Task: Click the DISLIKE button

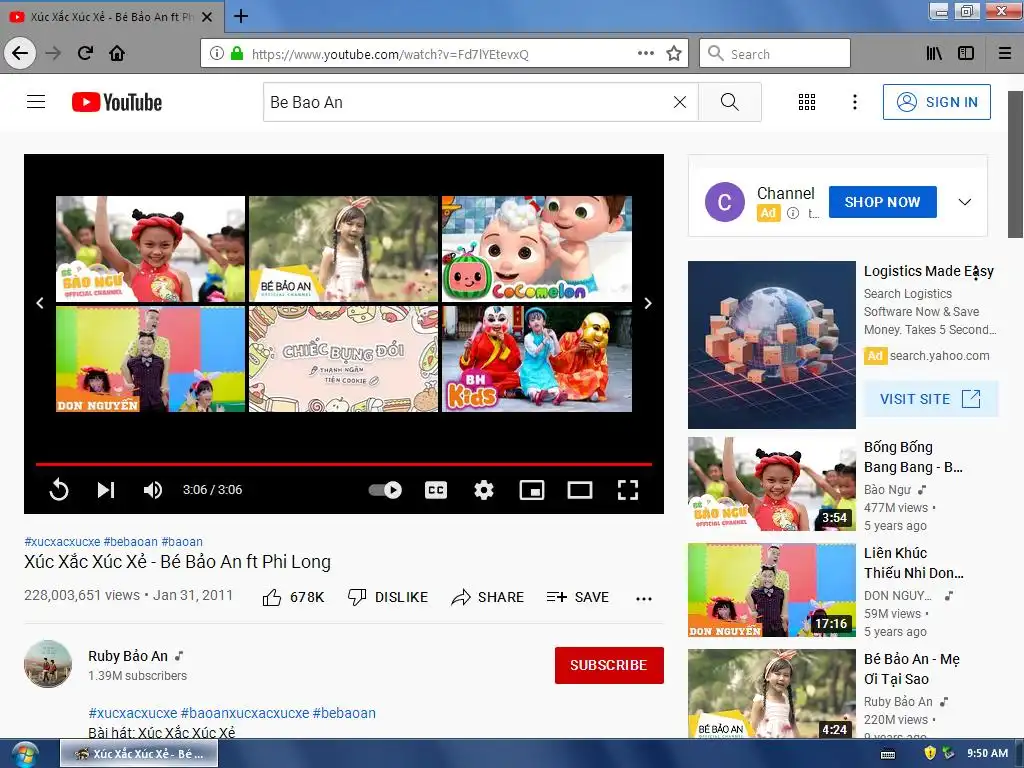Action: [x=388, y=597]
